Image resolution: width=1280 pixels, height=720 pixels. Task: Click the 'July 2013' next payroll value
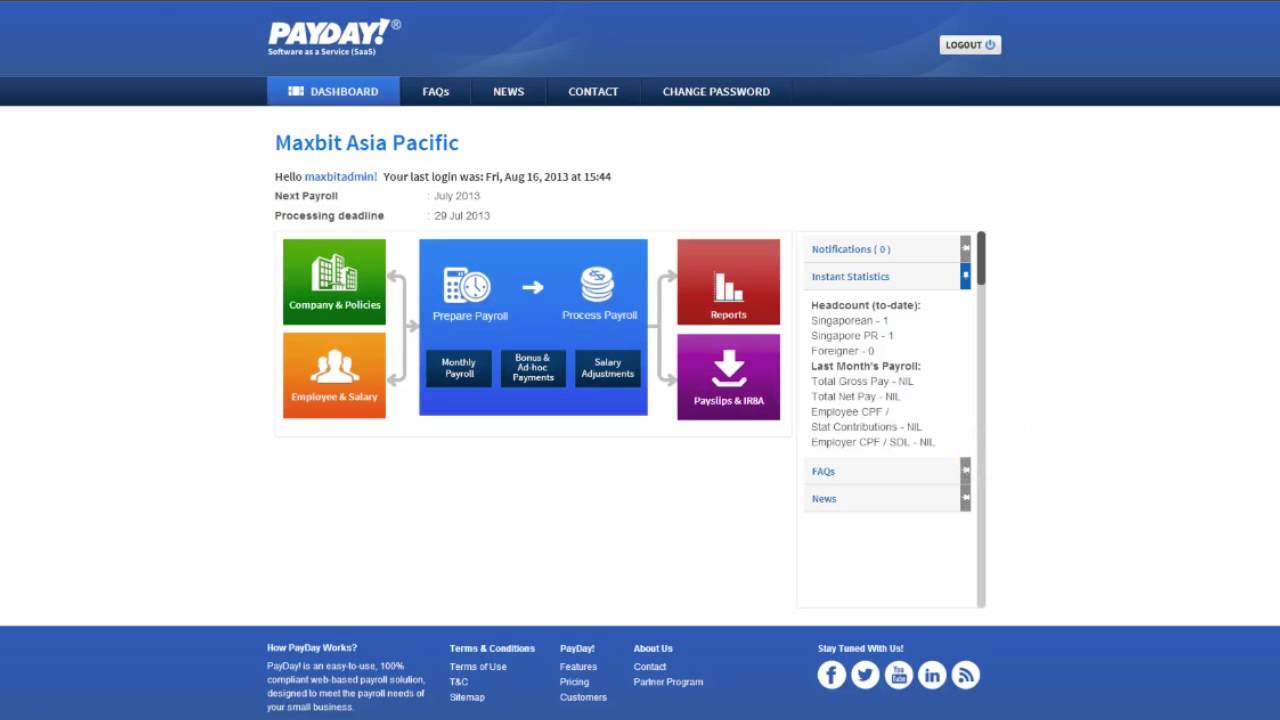pos(457,196)
